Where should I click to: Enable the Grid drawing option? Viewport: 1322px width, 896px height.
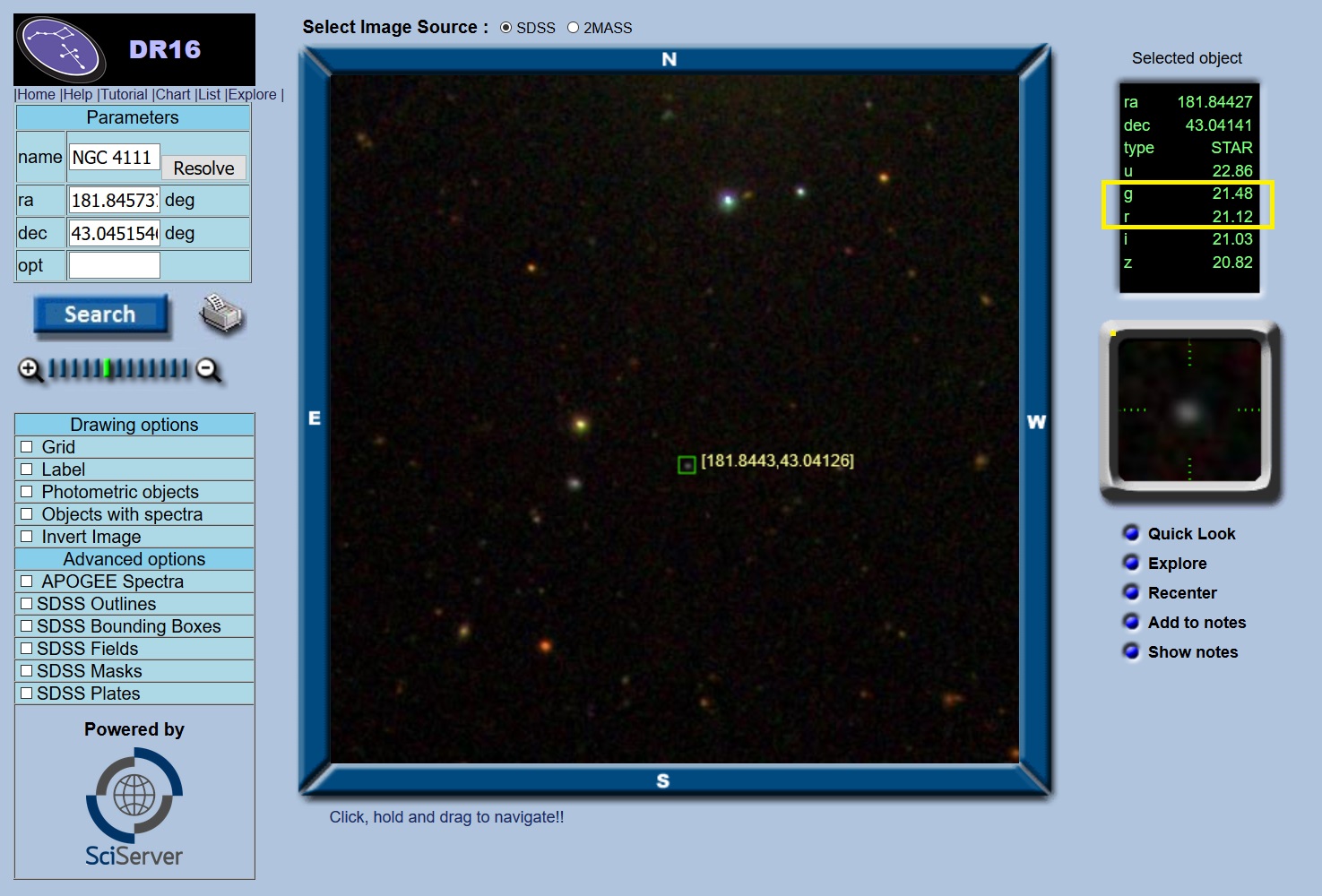[27, 446]
